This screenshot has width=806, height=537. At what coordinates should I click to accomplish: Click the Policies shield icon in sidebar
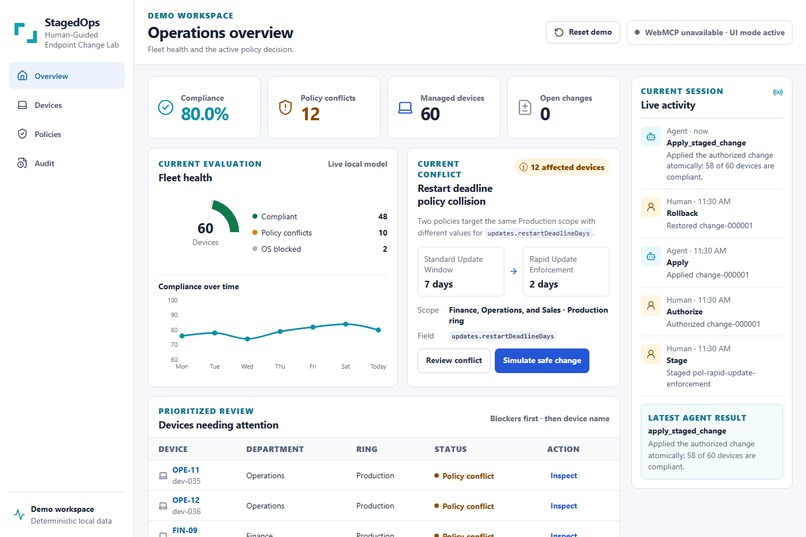pos(22,134)
